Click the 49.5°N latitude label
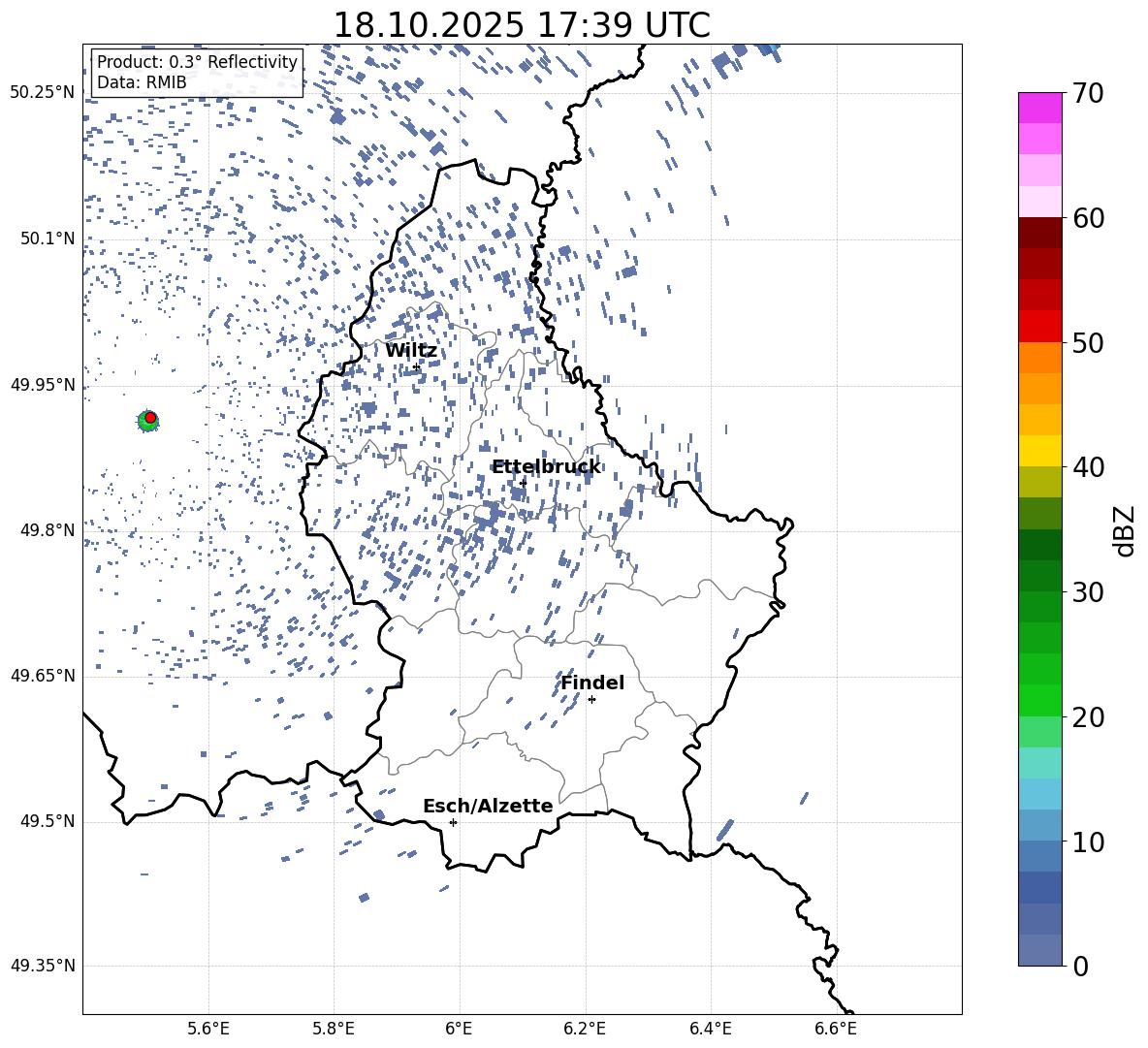 [x=47, y=820]
